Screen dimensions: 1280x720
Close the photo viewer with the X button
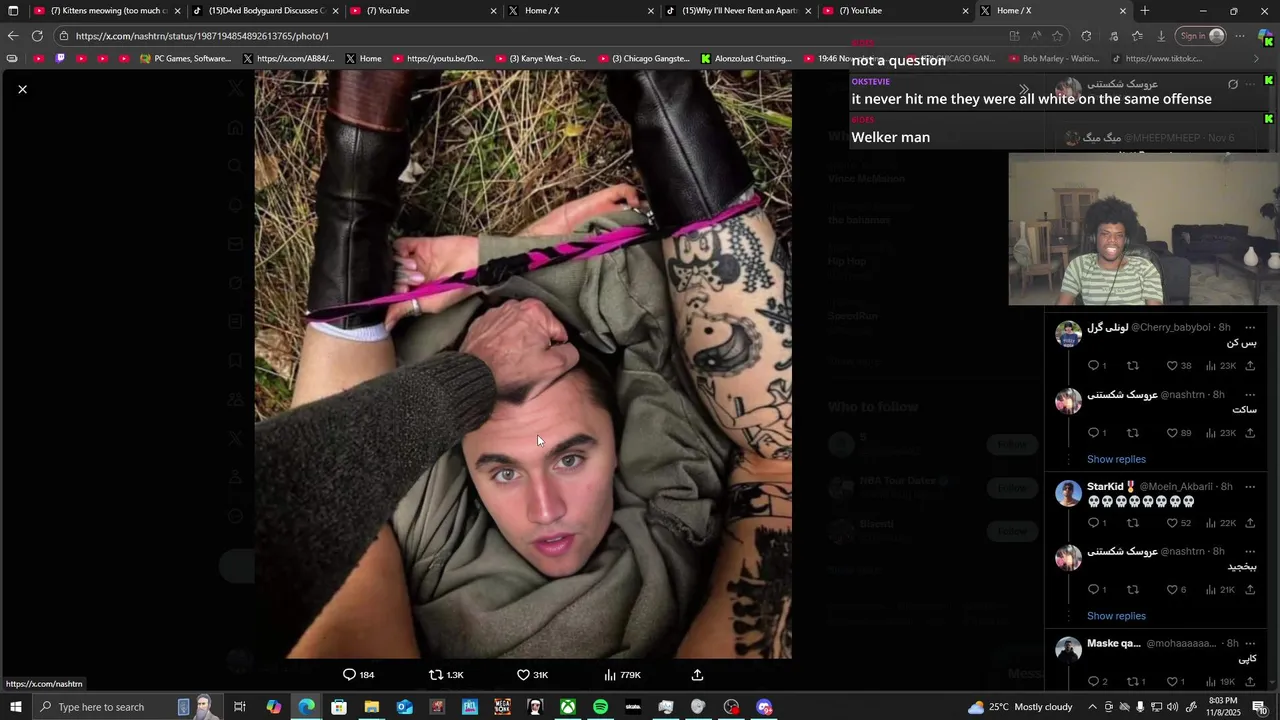pyautogui.click(x=22, y=89)
